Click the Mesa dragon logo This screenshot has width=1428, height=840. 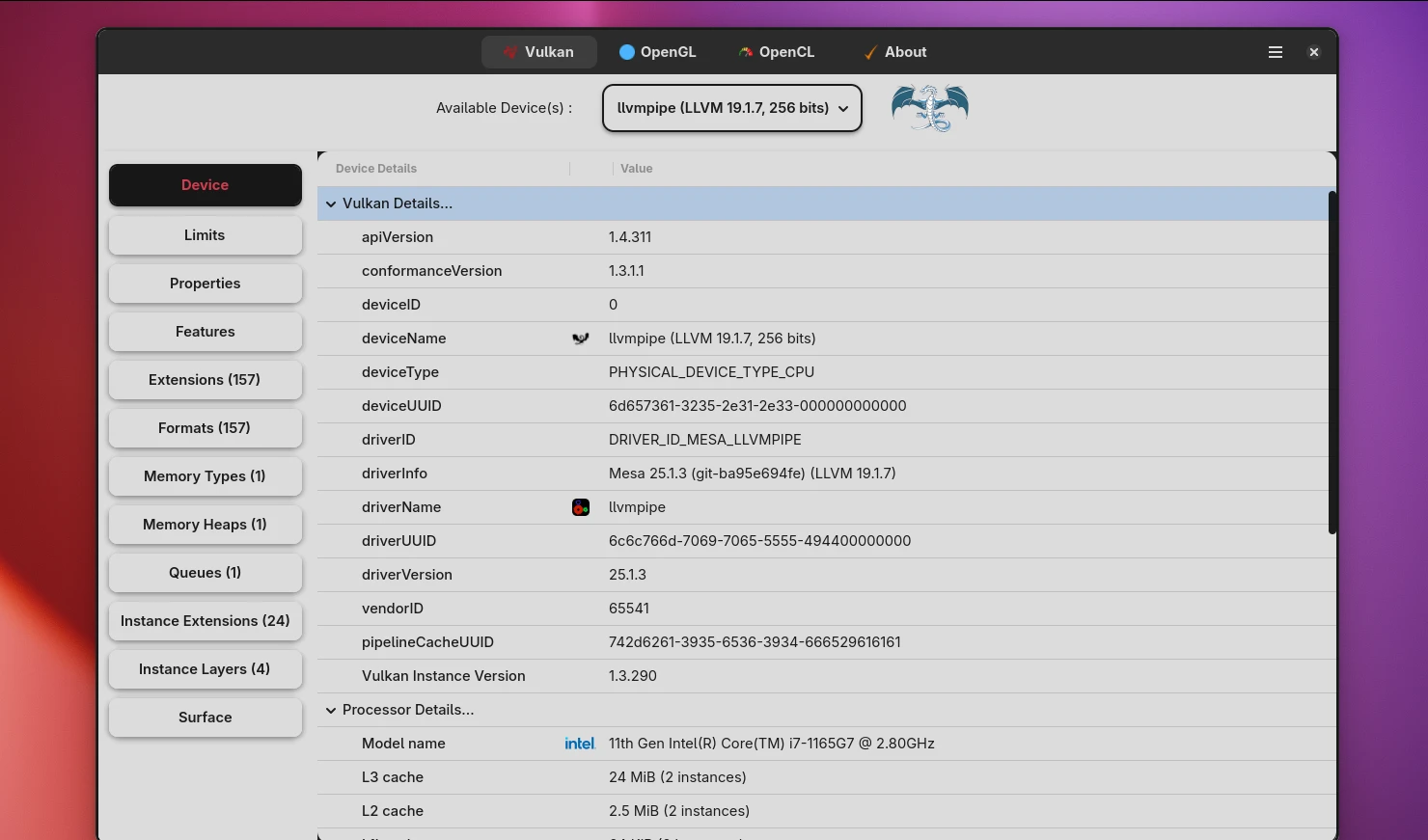pos(929,108)
